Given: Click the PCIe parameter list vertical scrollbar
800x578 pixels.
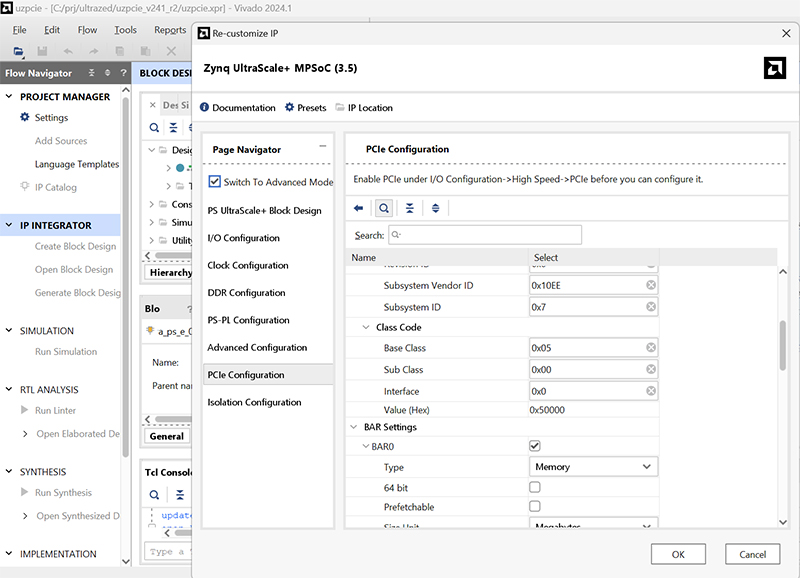Looking at the screenshot, I should 783,346.
